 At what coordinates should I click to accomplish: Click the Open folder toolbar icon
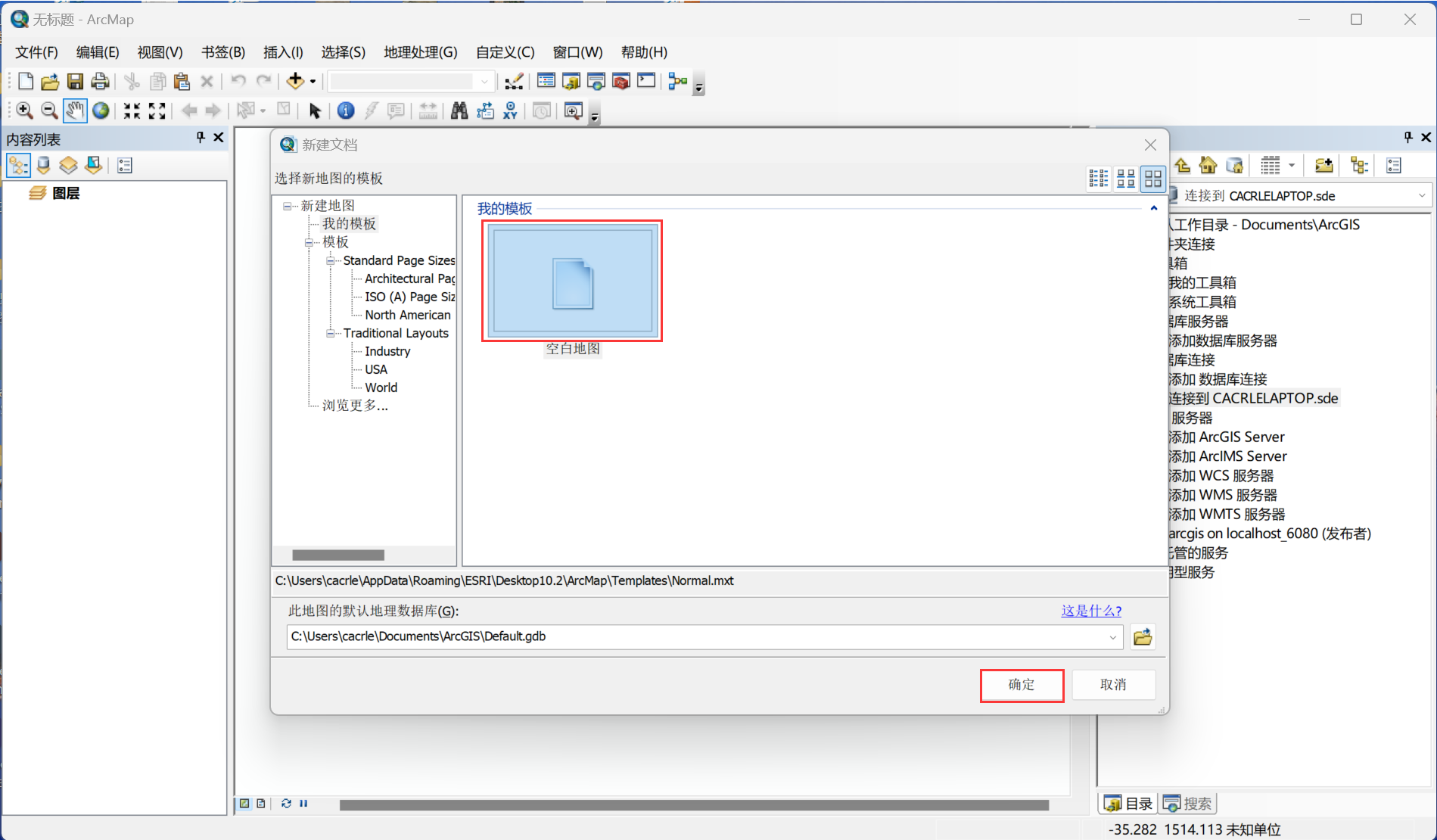point(50,81)
